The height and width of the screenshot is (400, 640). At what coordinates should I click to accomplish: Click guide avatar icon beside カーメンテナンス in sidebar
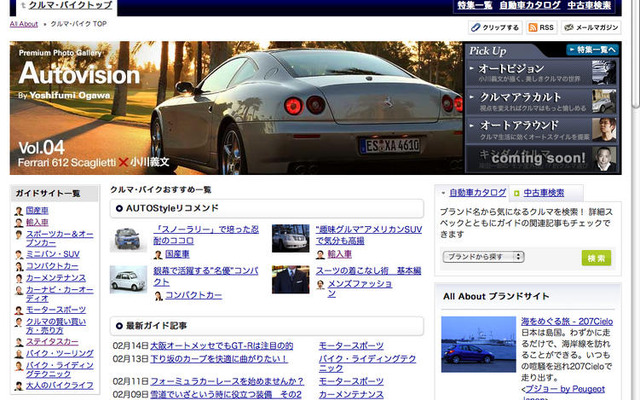coord(19,278)
